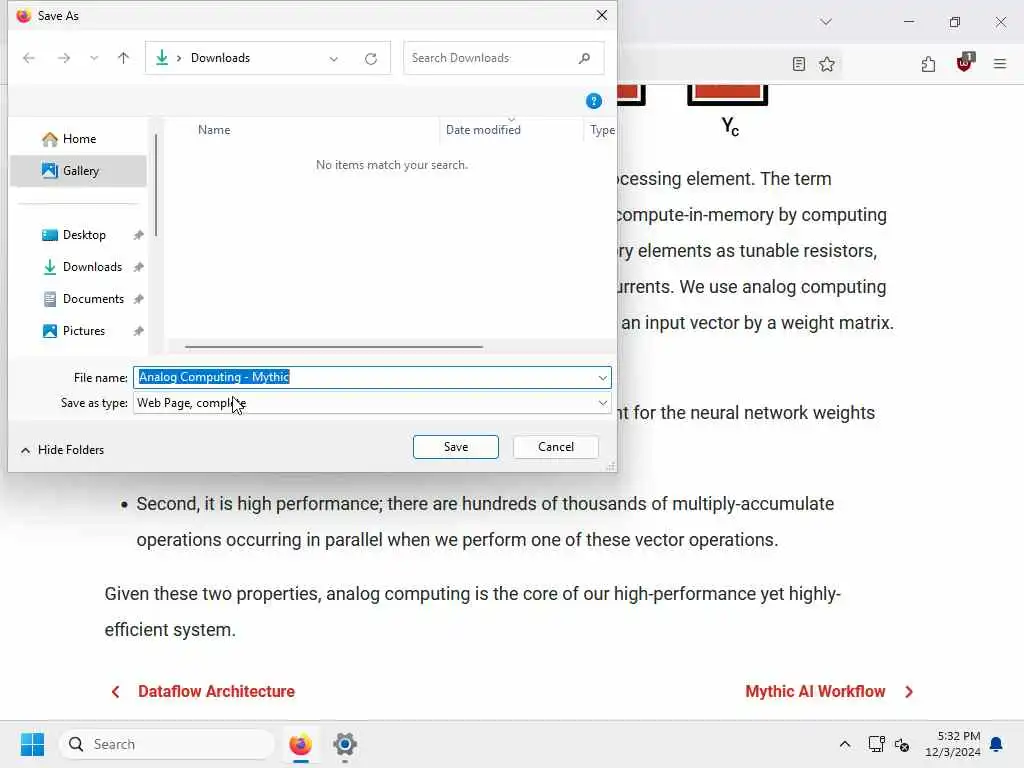
Task: Open uBlock Origin shield icon
Action: tap(965, 63)
